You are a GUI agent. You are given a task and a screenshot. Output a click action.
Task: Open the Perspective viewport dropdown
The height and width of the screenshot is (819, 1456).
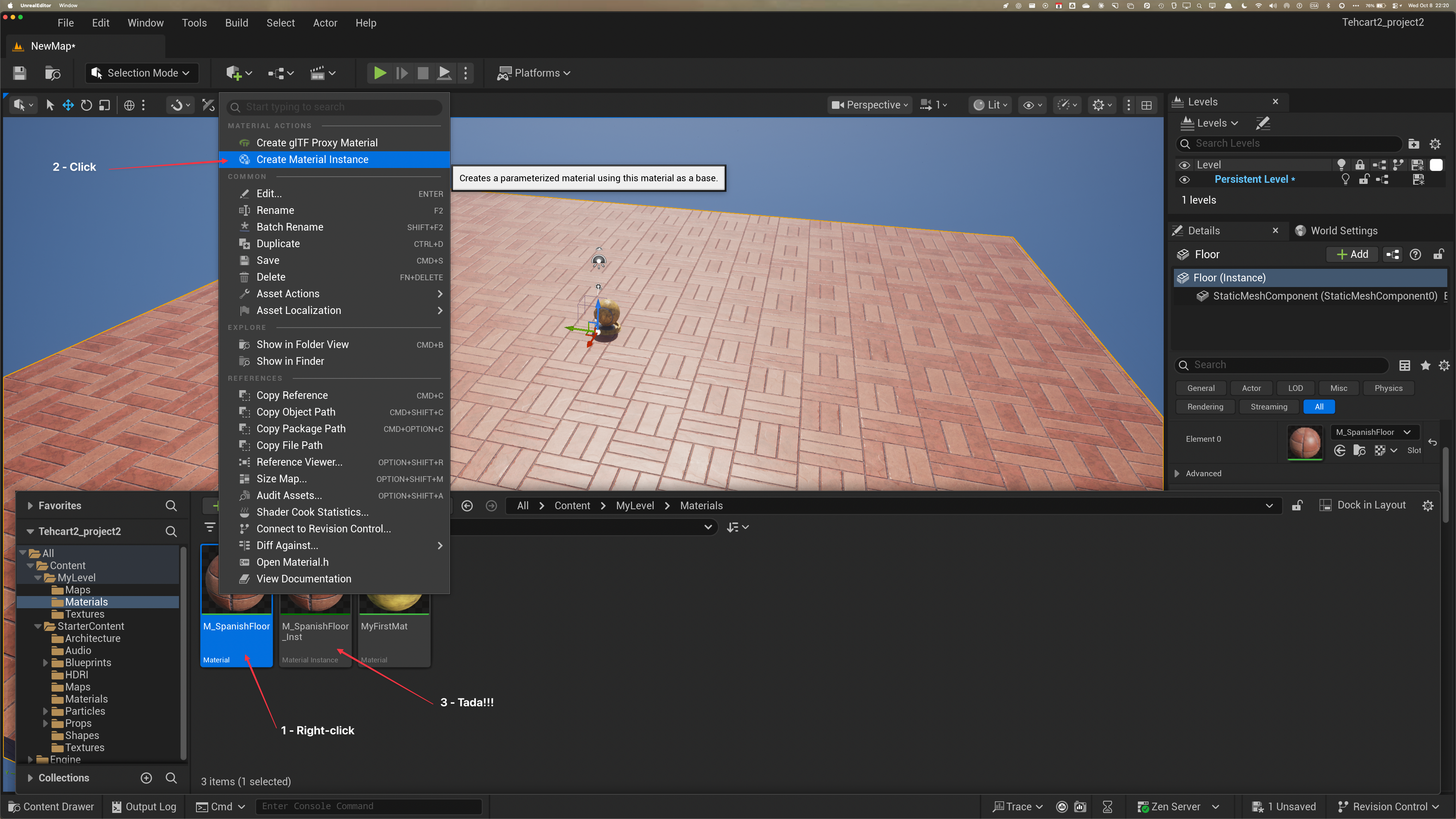(869, 105)
